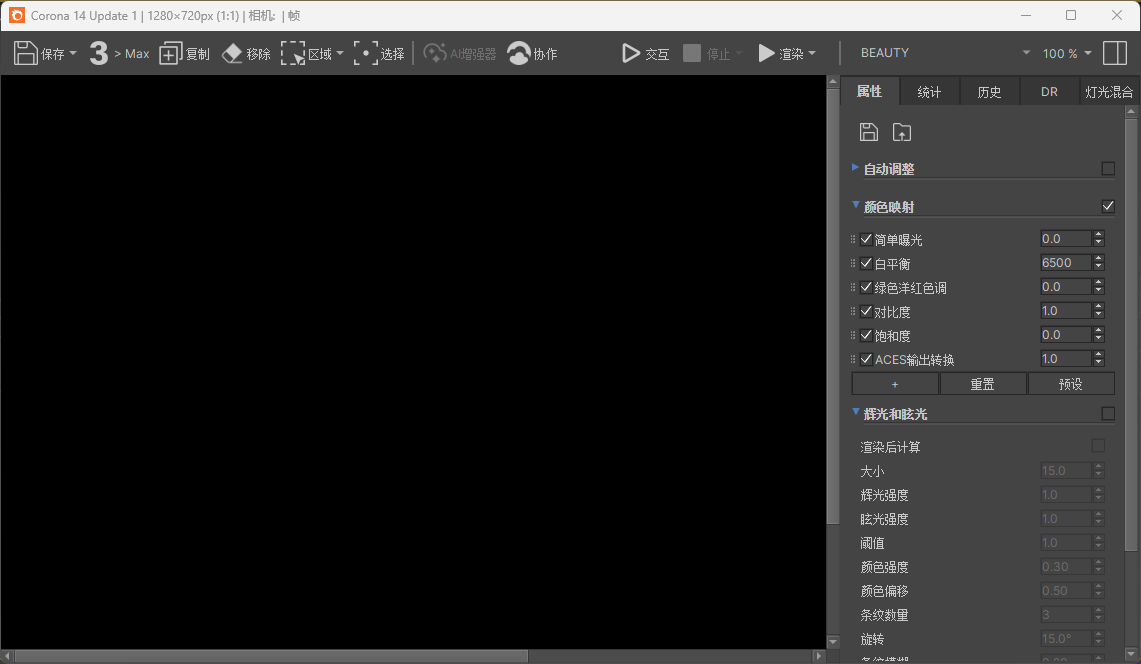Viewport: 1141px width, 664px height.
Task: Collapse the 颜色映射 section
Action: [x=856, y=206]
